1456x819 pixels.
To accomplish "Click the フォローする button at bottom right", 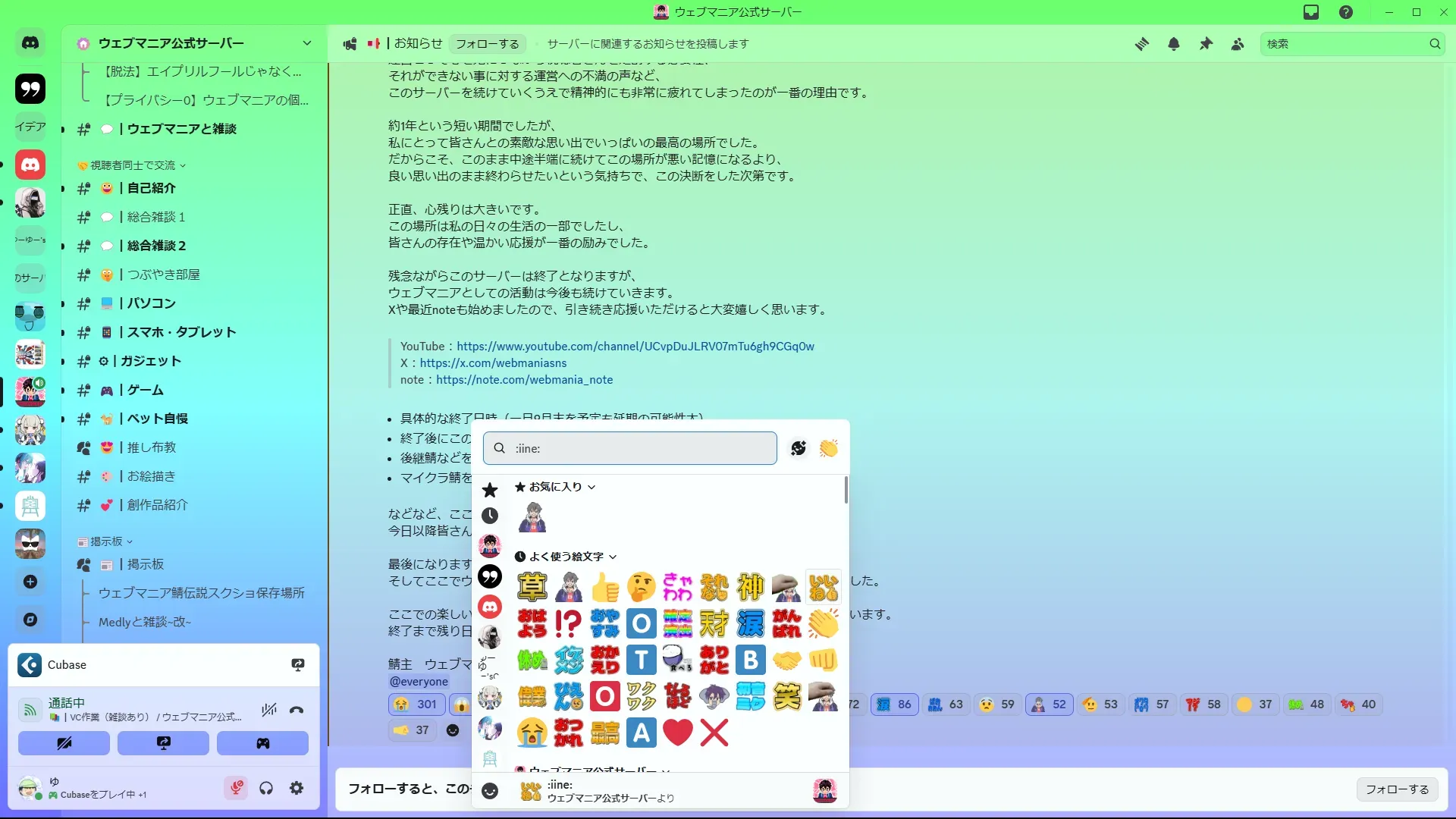I will click(x=1397, y=789).
